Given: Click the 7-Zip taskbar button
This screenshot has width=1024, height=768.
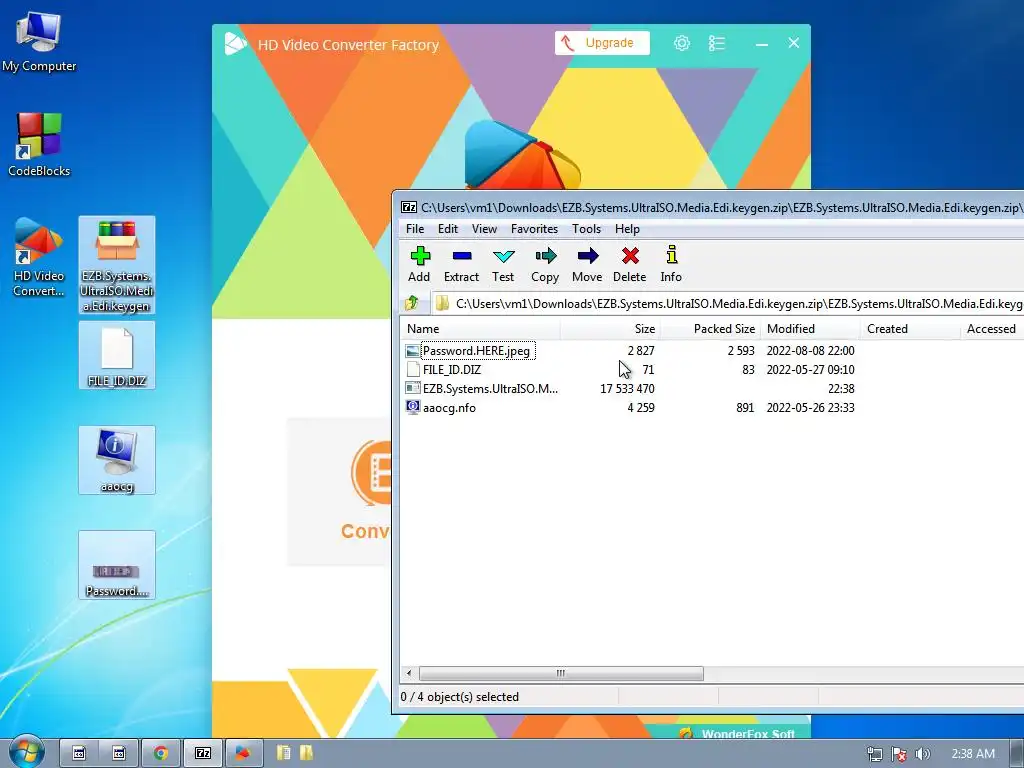Looking at the screenshot, I should pos(203,753).
